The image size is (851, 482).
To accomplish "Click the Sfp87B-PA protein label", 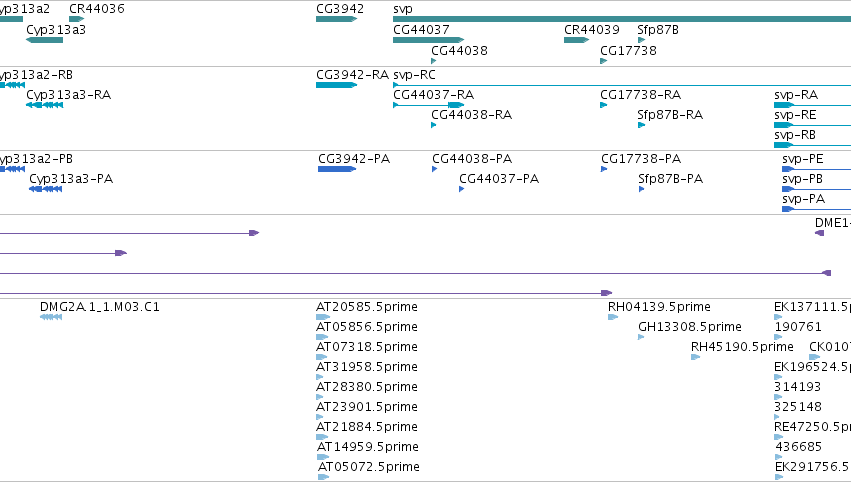I will pyautogui.click(x=670, y=179).
